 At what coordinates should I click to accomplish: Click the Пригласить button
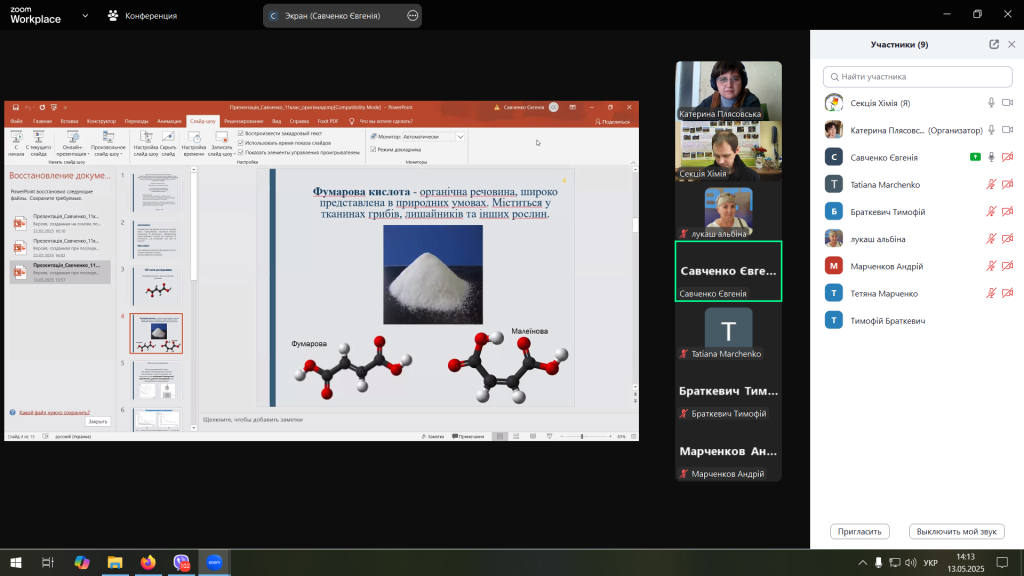859,531
